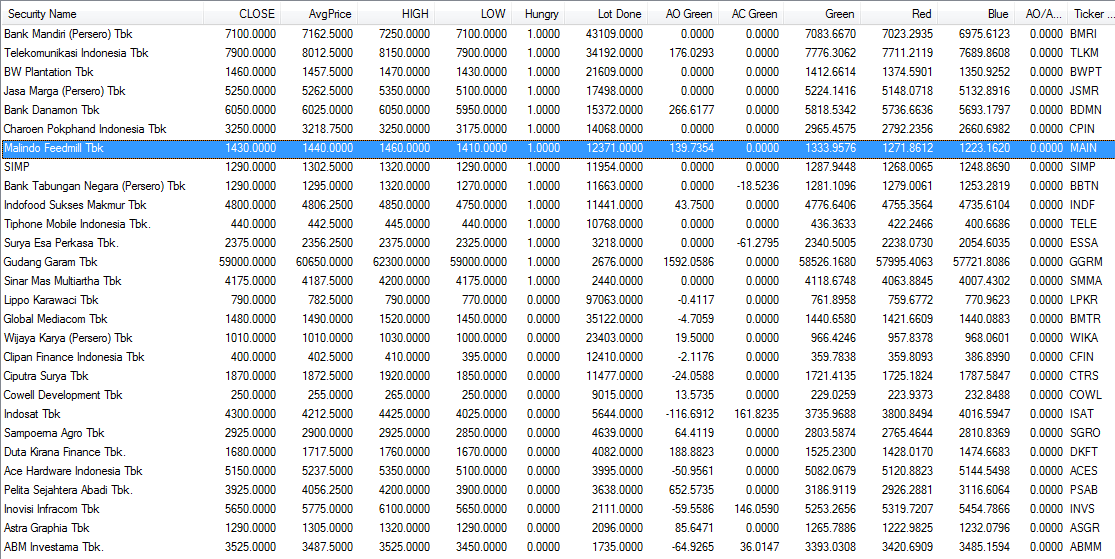Select the Lippo Karawaci Tbk row
The width and height of the screenshot is (1115, 559).
click(x=558, y=300)
